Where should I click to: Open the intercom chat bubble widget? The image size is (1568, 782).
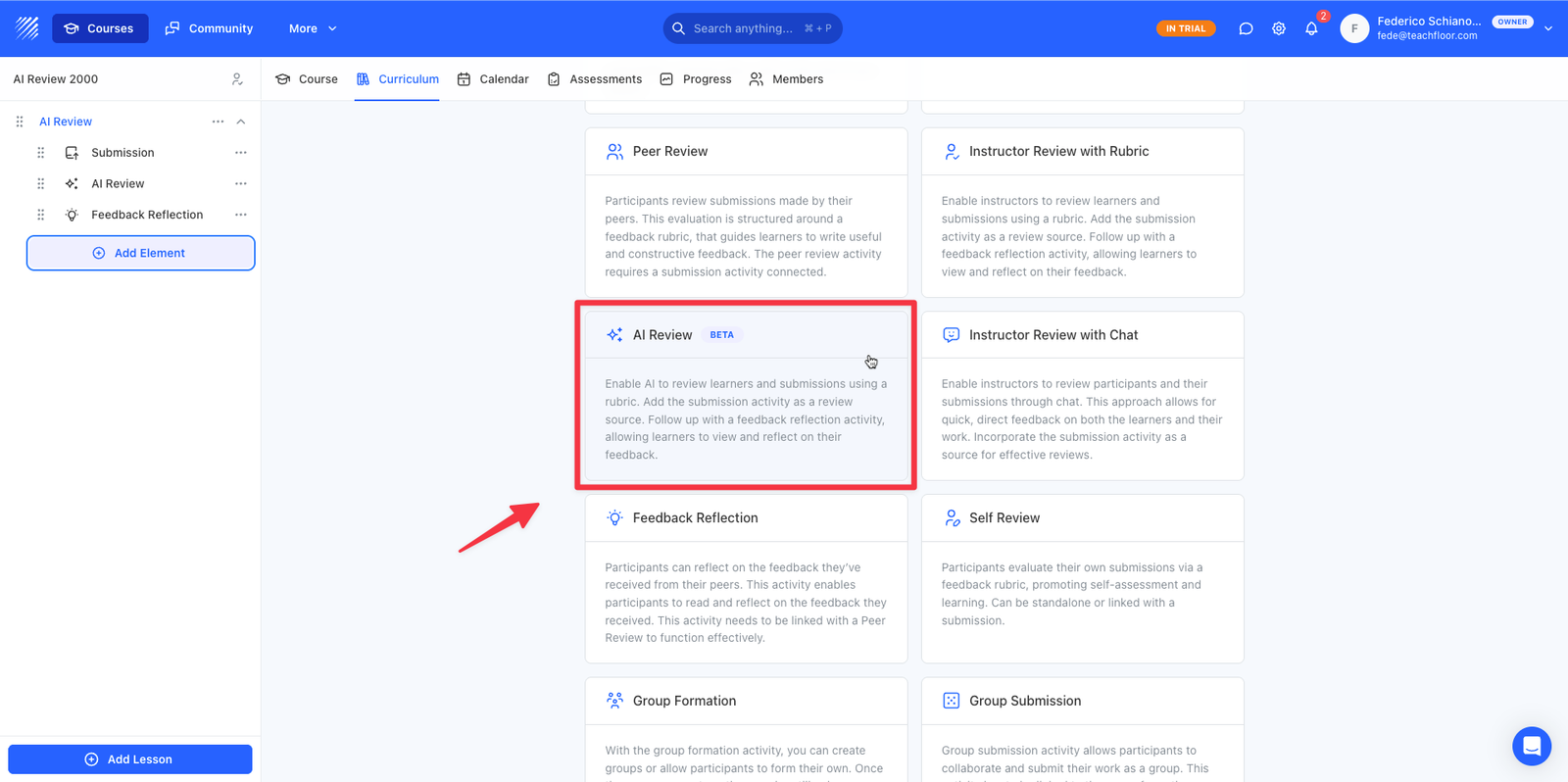(1532, 746)
